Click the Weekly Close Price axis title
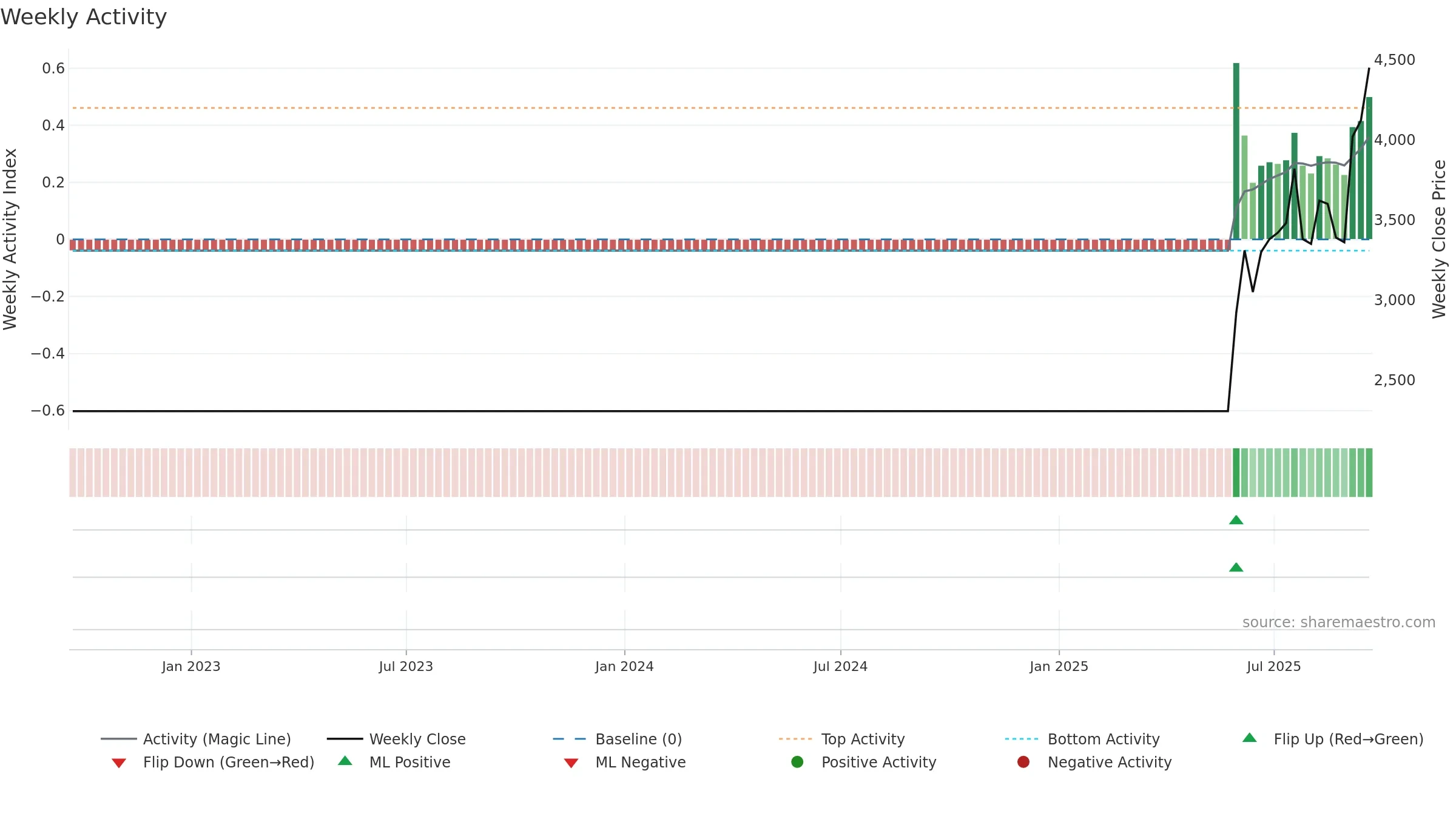The height and width of the screenshot is (819, 1456). coord(1439,239)
